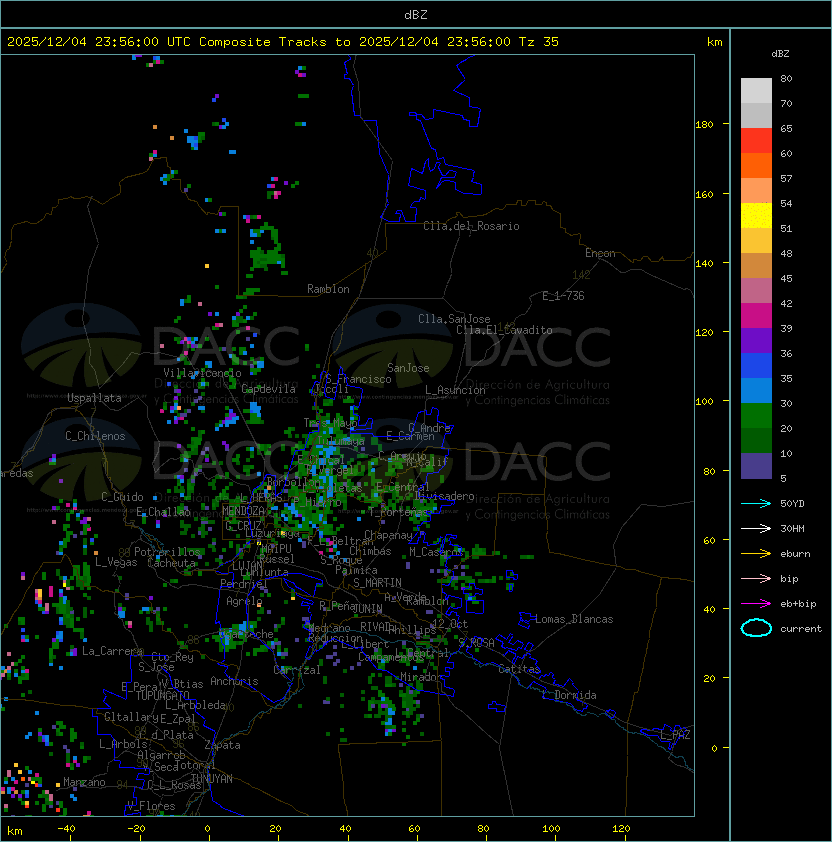The height and width of the screenshot is (842, 832).
Task: Pick the green 30 dBZ color swatch
Action: 756,415
